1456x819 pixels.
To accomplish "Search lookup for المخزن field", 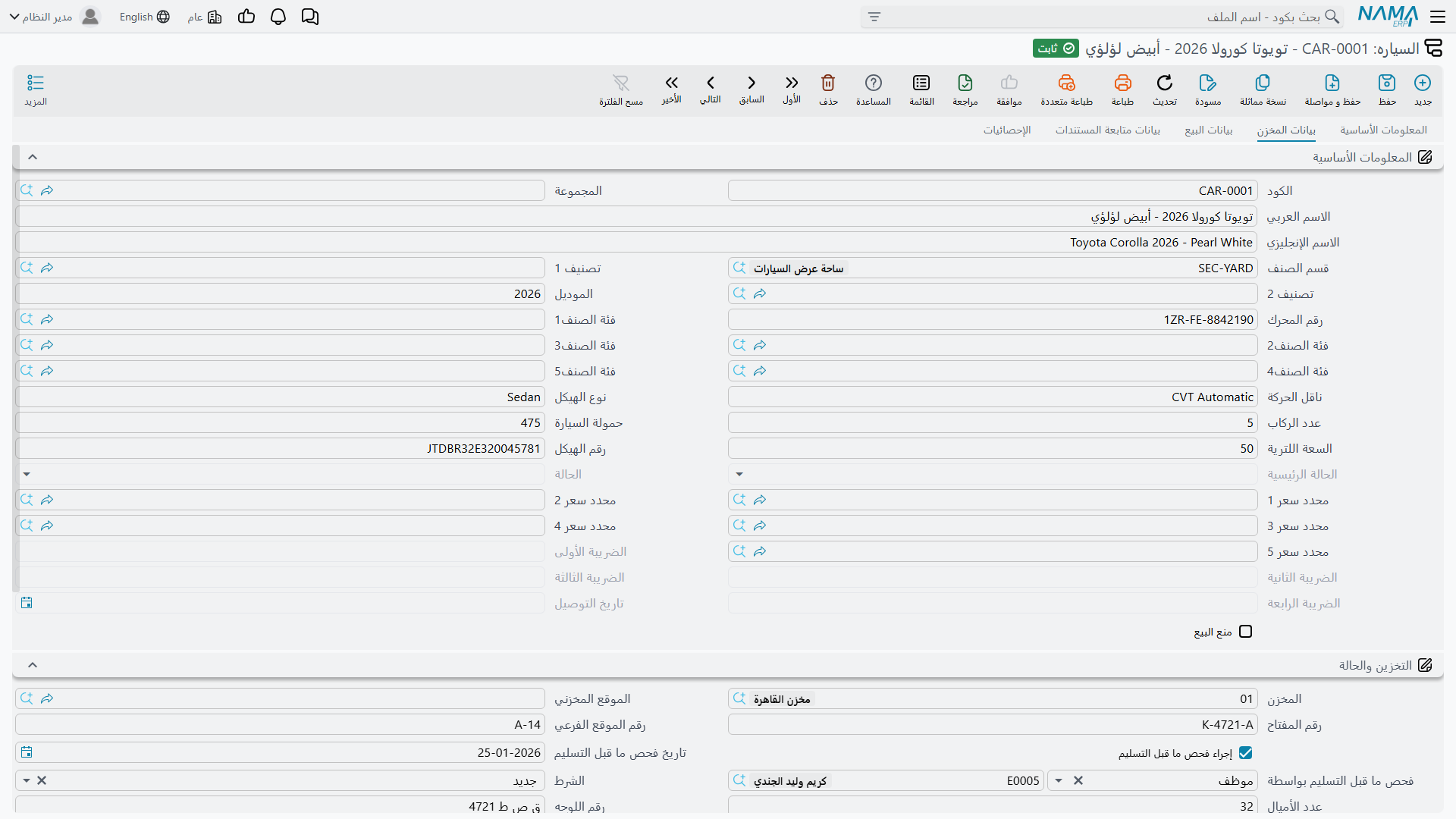I will point(739,698).
